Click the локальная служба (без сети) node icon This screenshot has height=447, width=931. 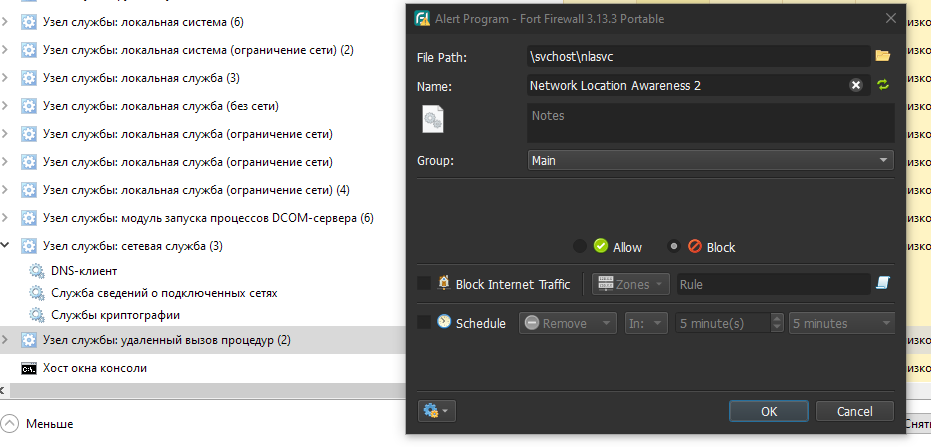click(x=28, y=106)
